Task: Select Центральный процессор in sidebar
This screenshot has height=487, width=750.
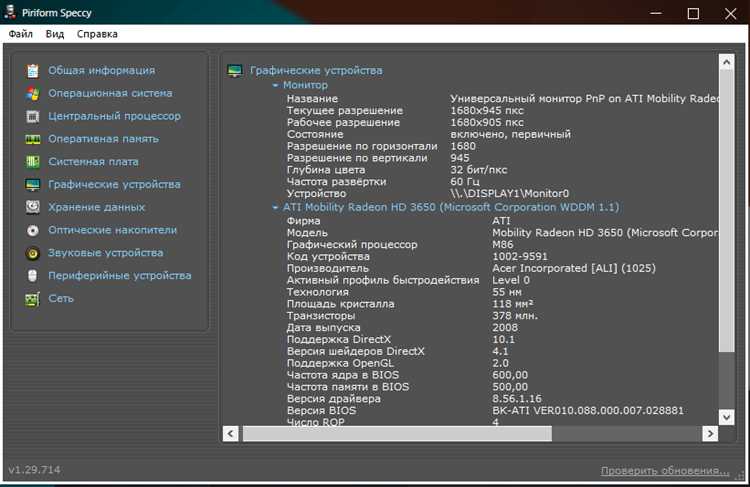Action: tap(114, 116)
